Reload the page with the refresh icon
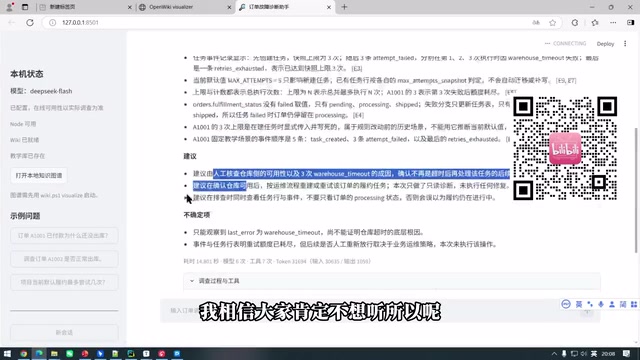The image size is (640, 360). pos(30,22)
